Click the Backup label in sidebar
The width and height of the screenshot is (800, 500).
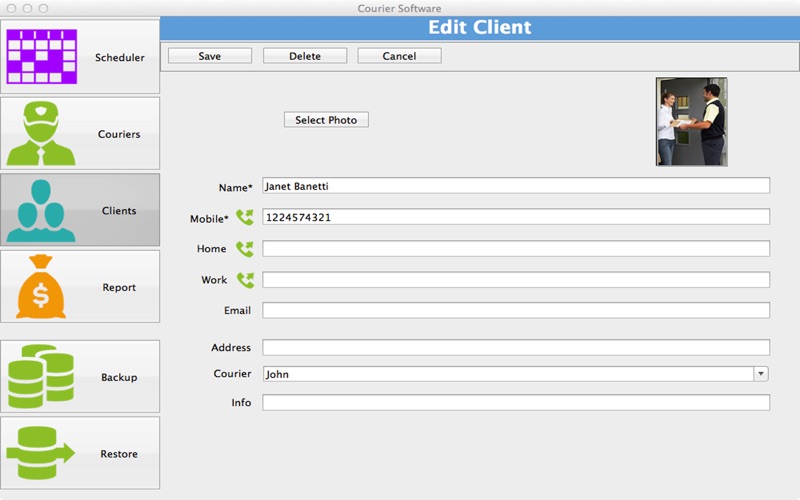point(119,377)
